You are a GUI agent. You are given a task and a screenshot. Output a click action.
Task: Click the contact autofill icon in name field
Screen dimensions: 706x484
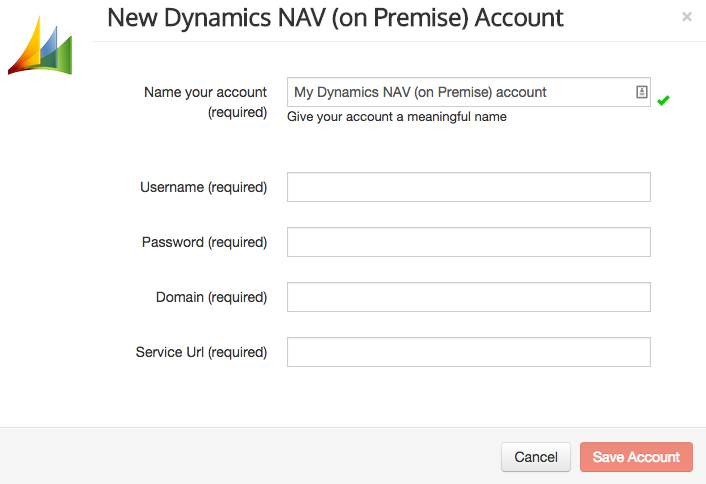pos(642,92)
